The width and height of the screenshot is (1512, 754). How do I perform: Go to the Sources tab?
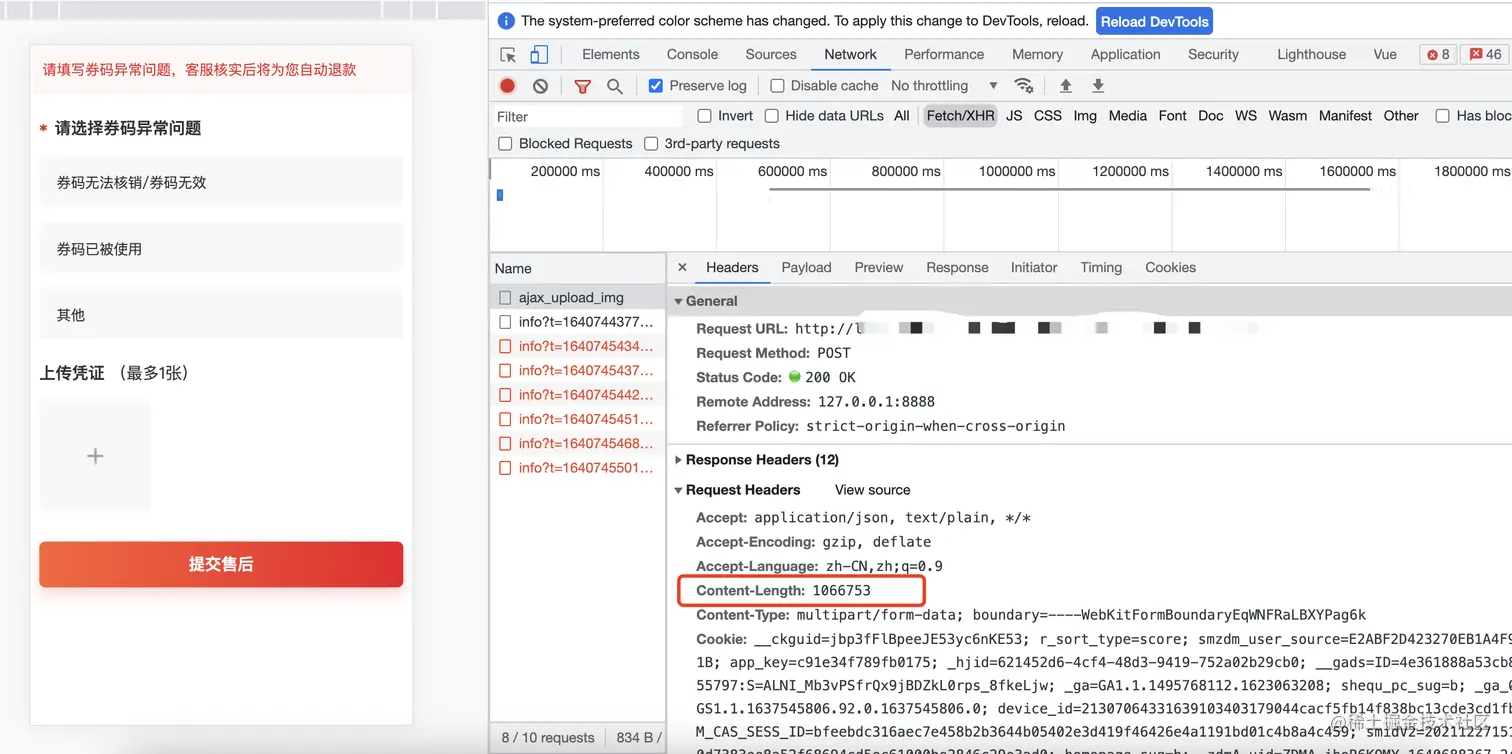point(771,55)
